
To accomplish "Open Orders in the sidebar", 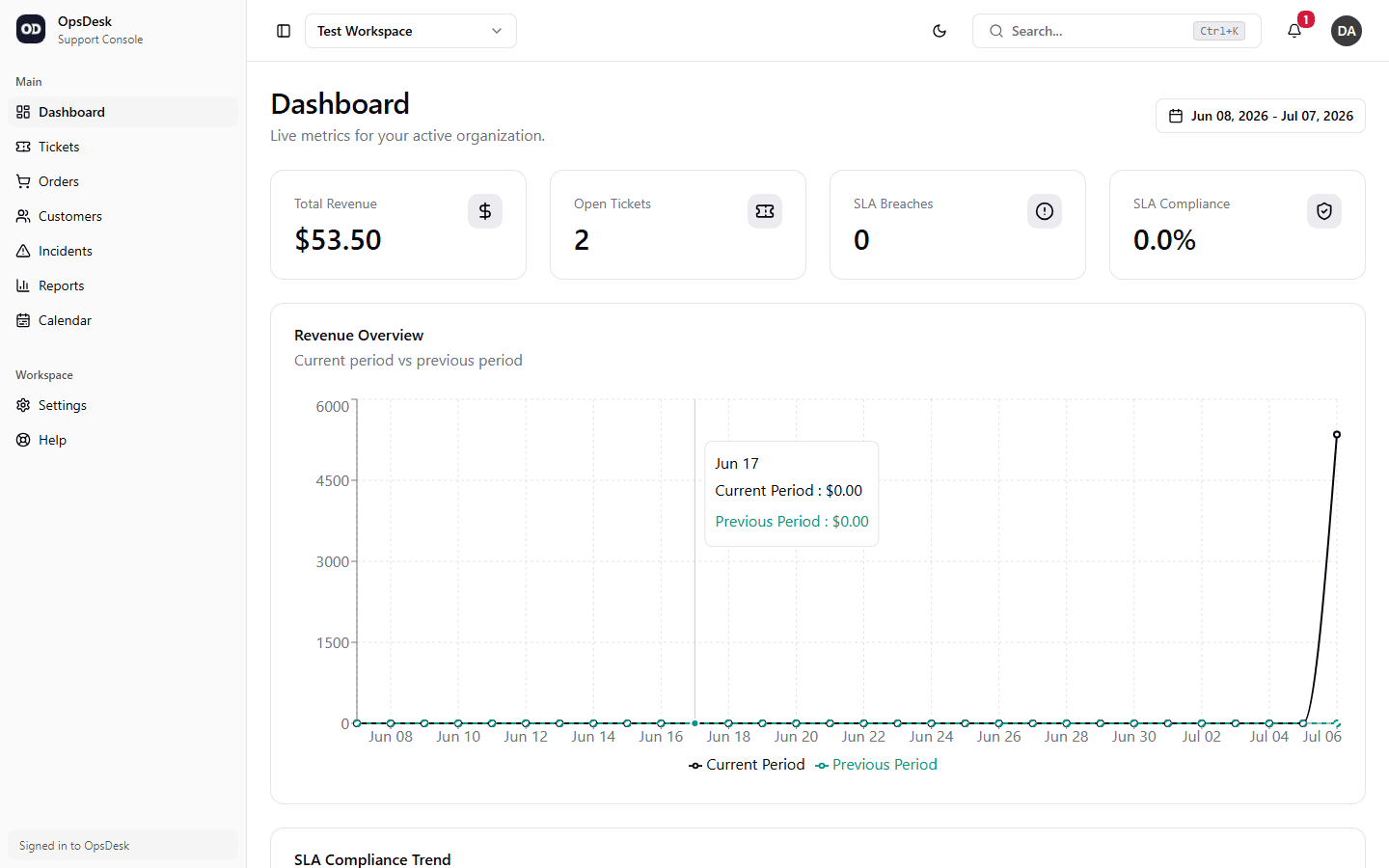I will [123, 181].
